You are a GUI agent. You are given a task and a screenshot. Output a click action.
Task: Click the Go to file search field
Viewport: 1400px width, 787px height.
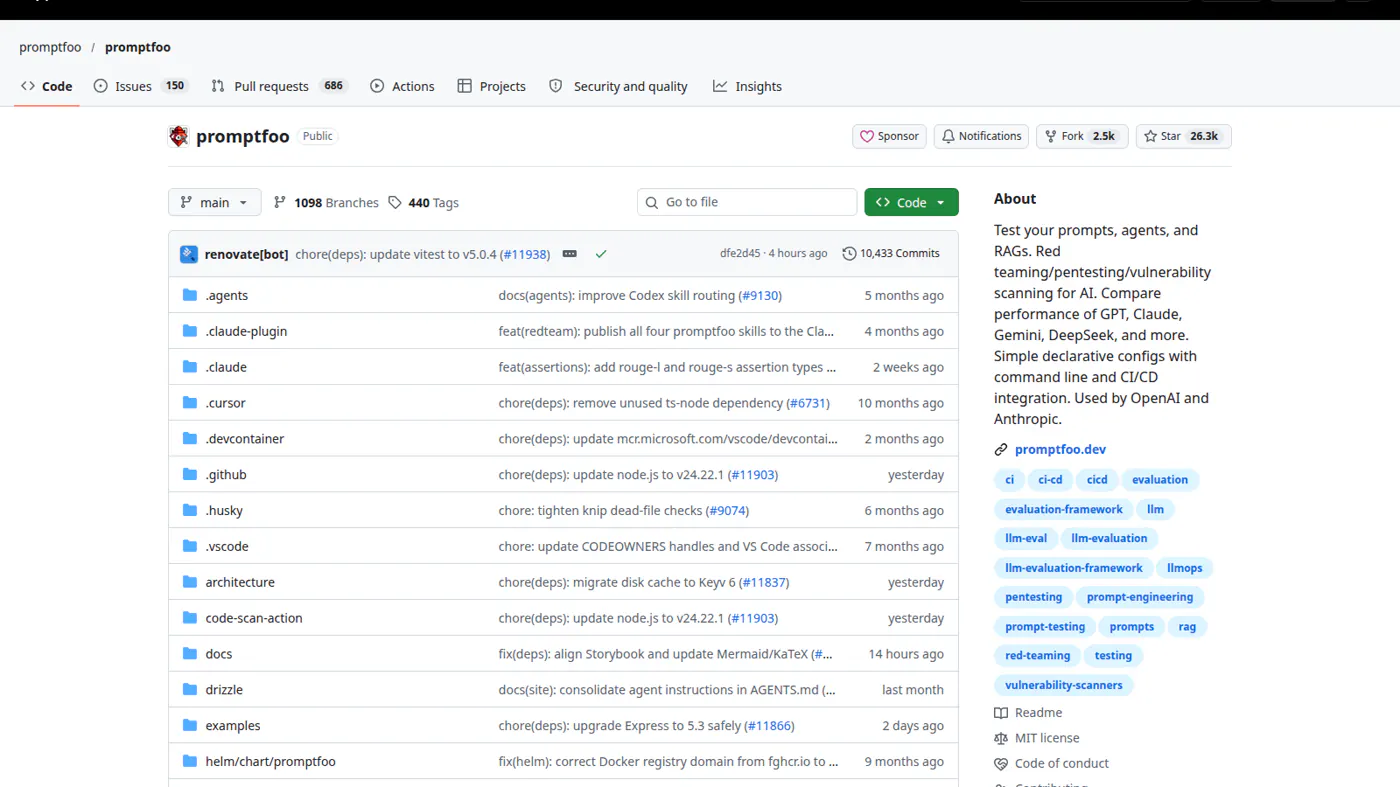[747, 202]
